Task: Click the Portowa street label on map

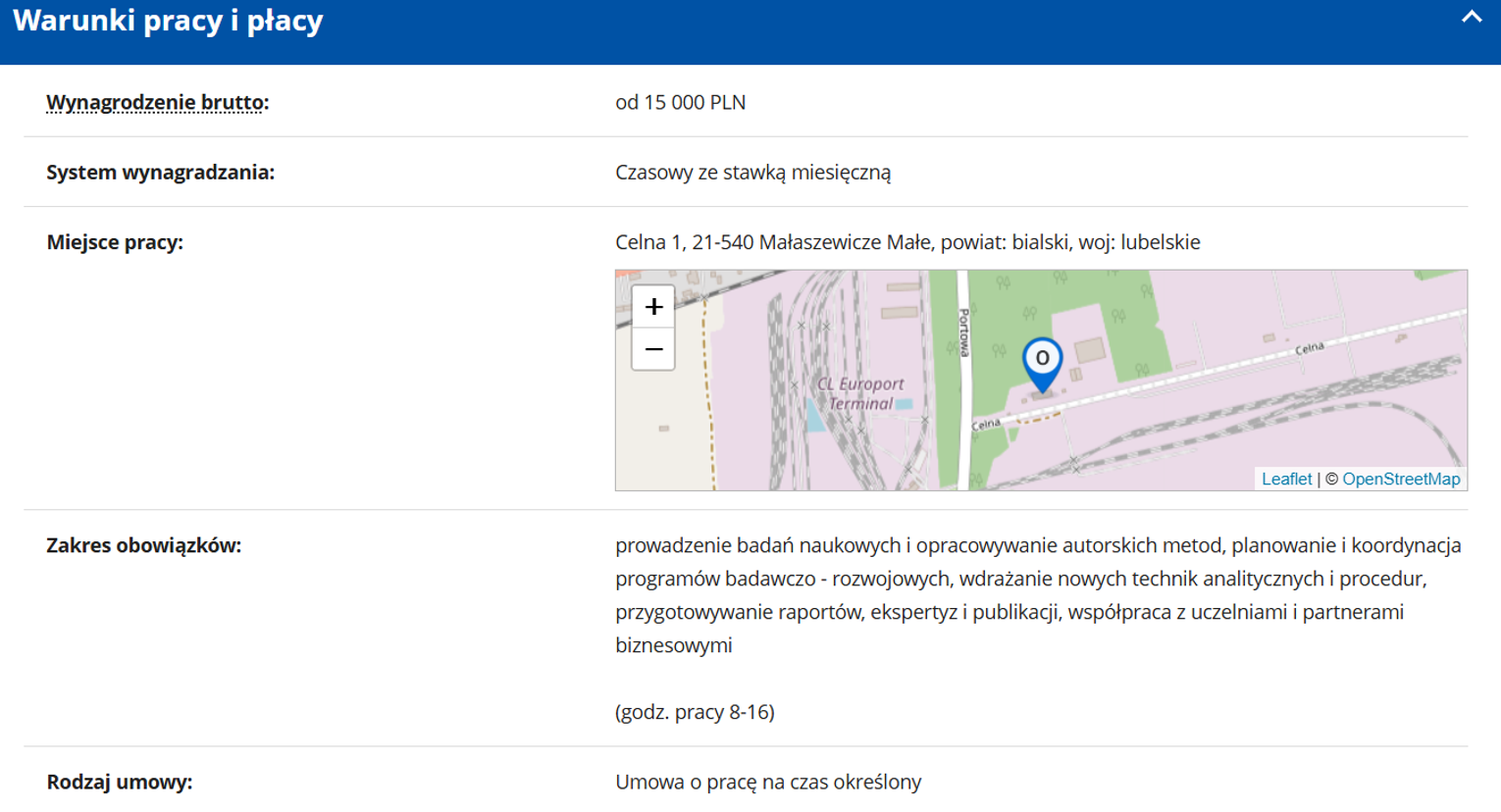Action: (964, 332)
